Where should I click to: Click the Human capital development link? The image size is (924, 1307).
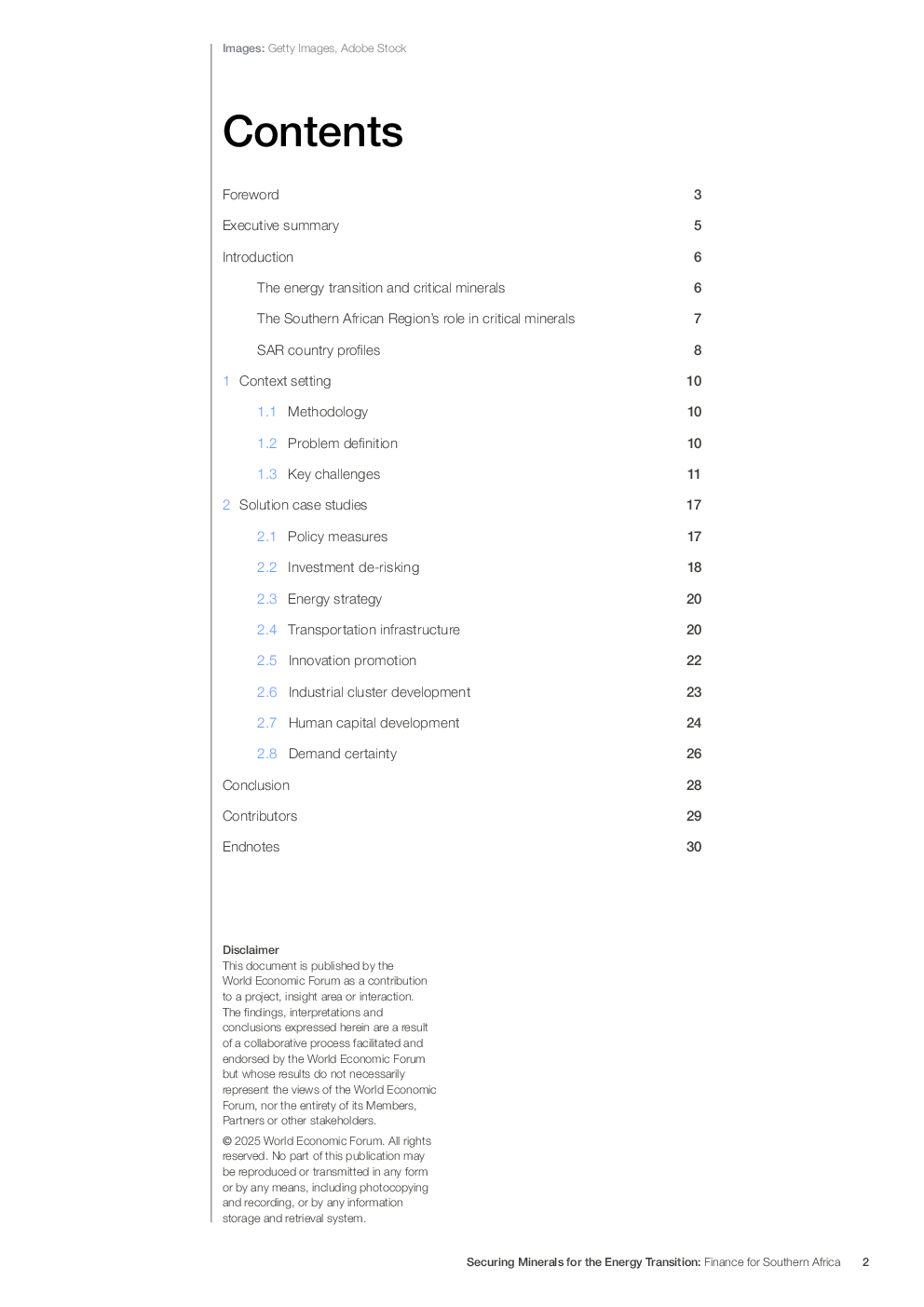point(374,723)
